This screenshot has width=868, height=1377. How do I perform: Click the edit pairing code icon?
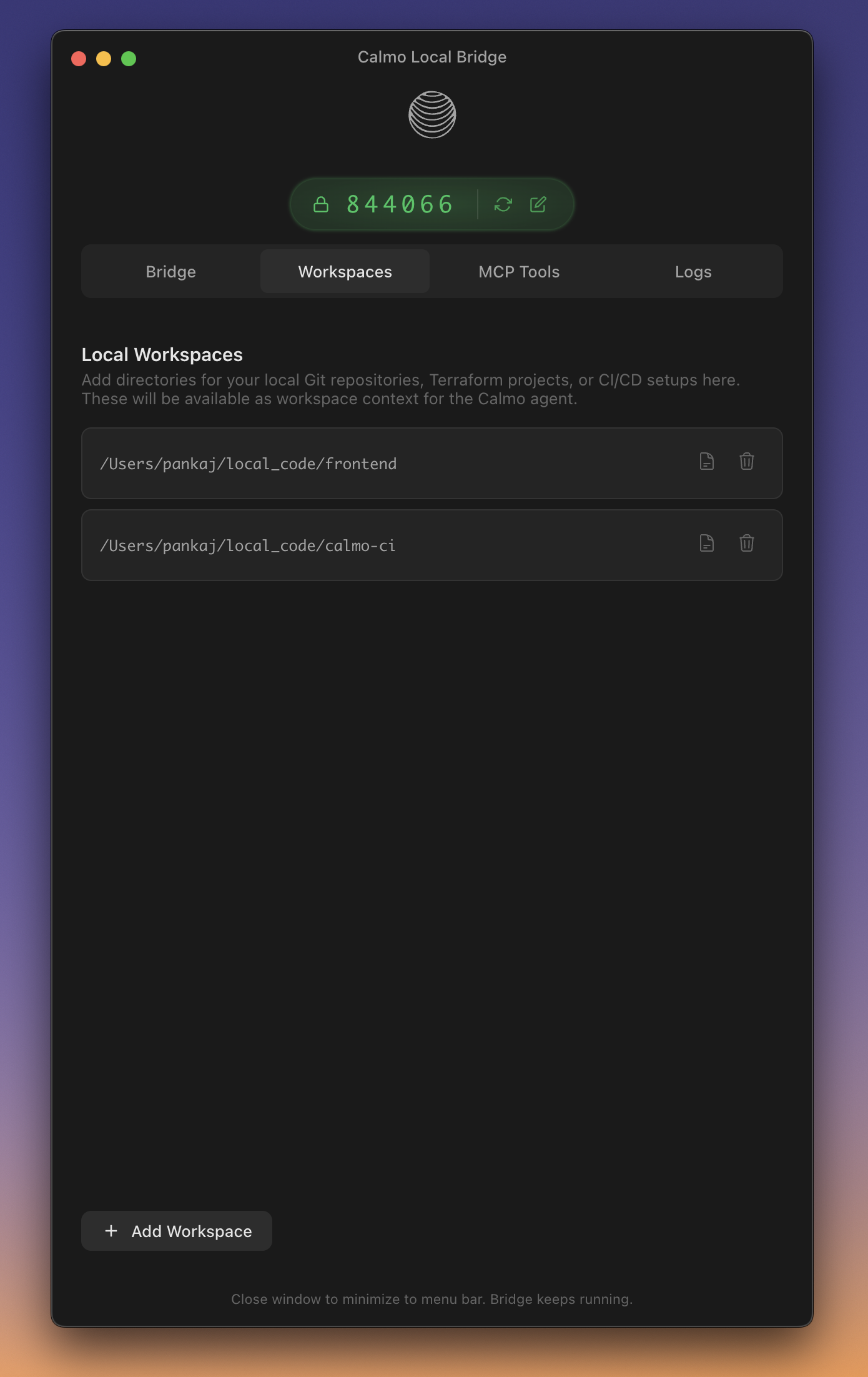click(x=538, y=204)
